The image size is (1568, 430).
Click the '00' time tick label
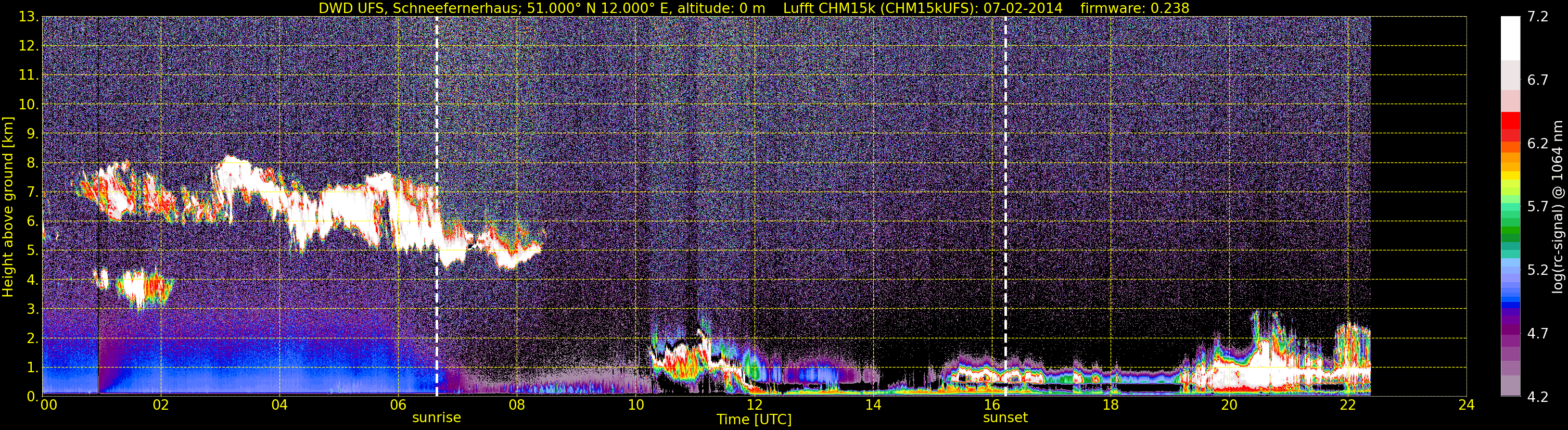coord(49,406)
